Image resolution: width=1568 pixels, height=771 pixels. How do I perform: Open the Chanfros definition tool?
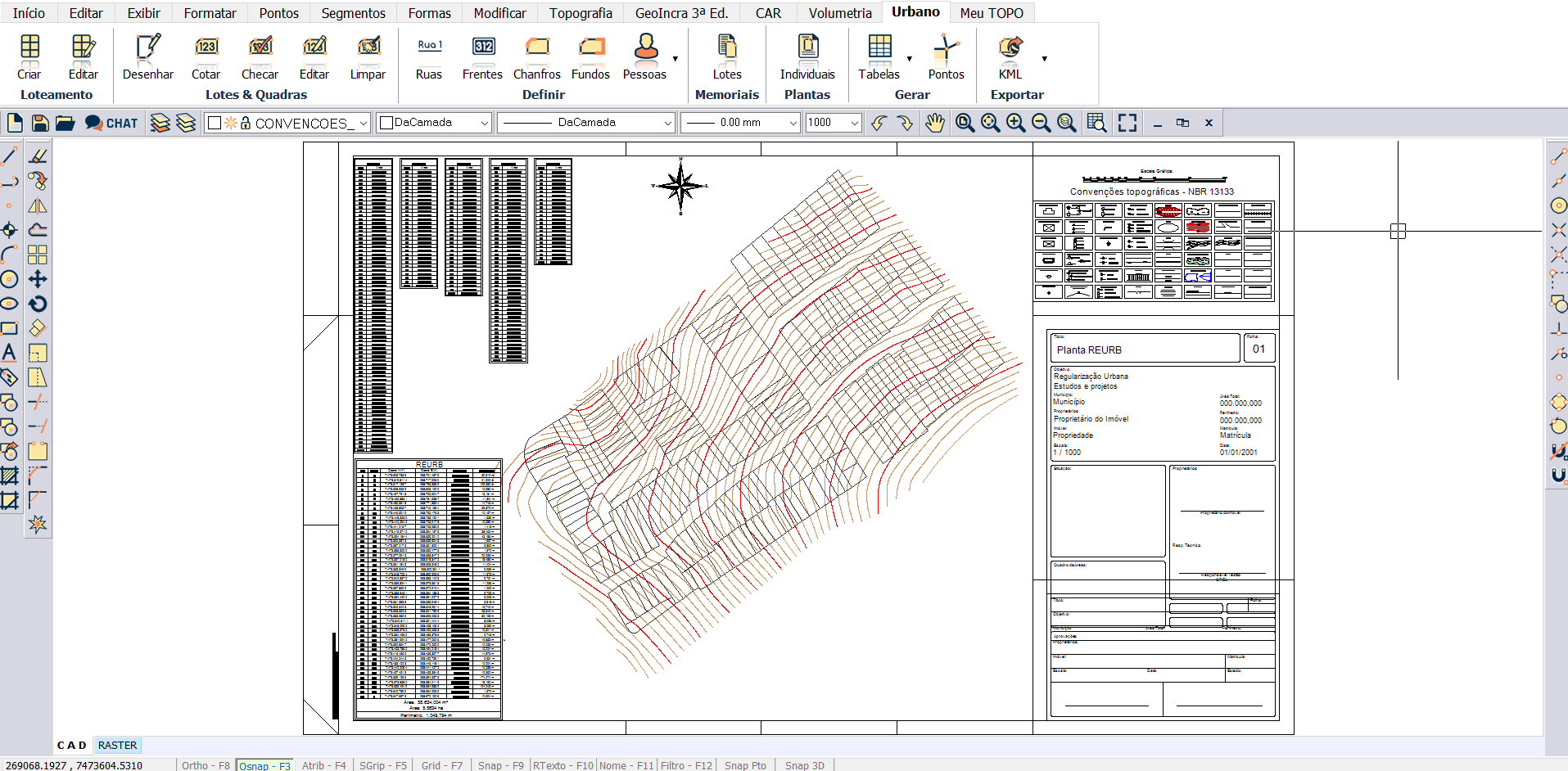[x=536, y=56]
